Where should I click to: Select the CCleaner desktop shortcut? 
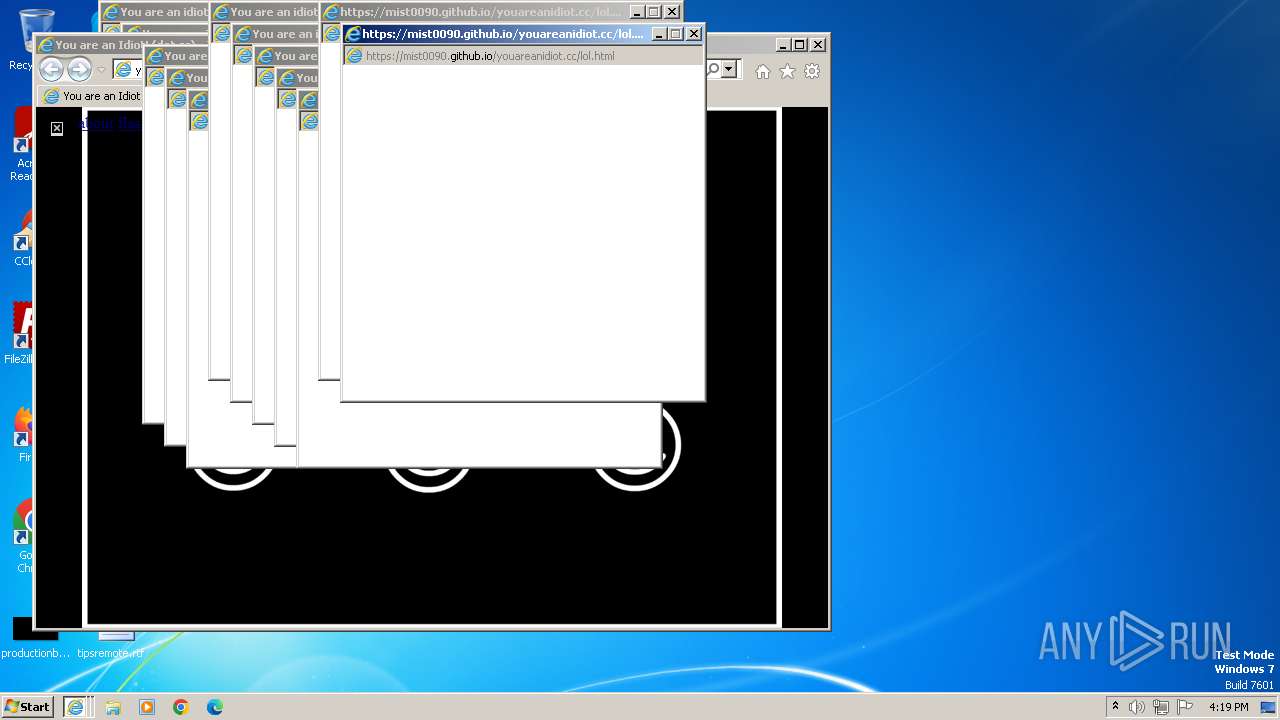(22, 237)
